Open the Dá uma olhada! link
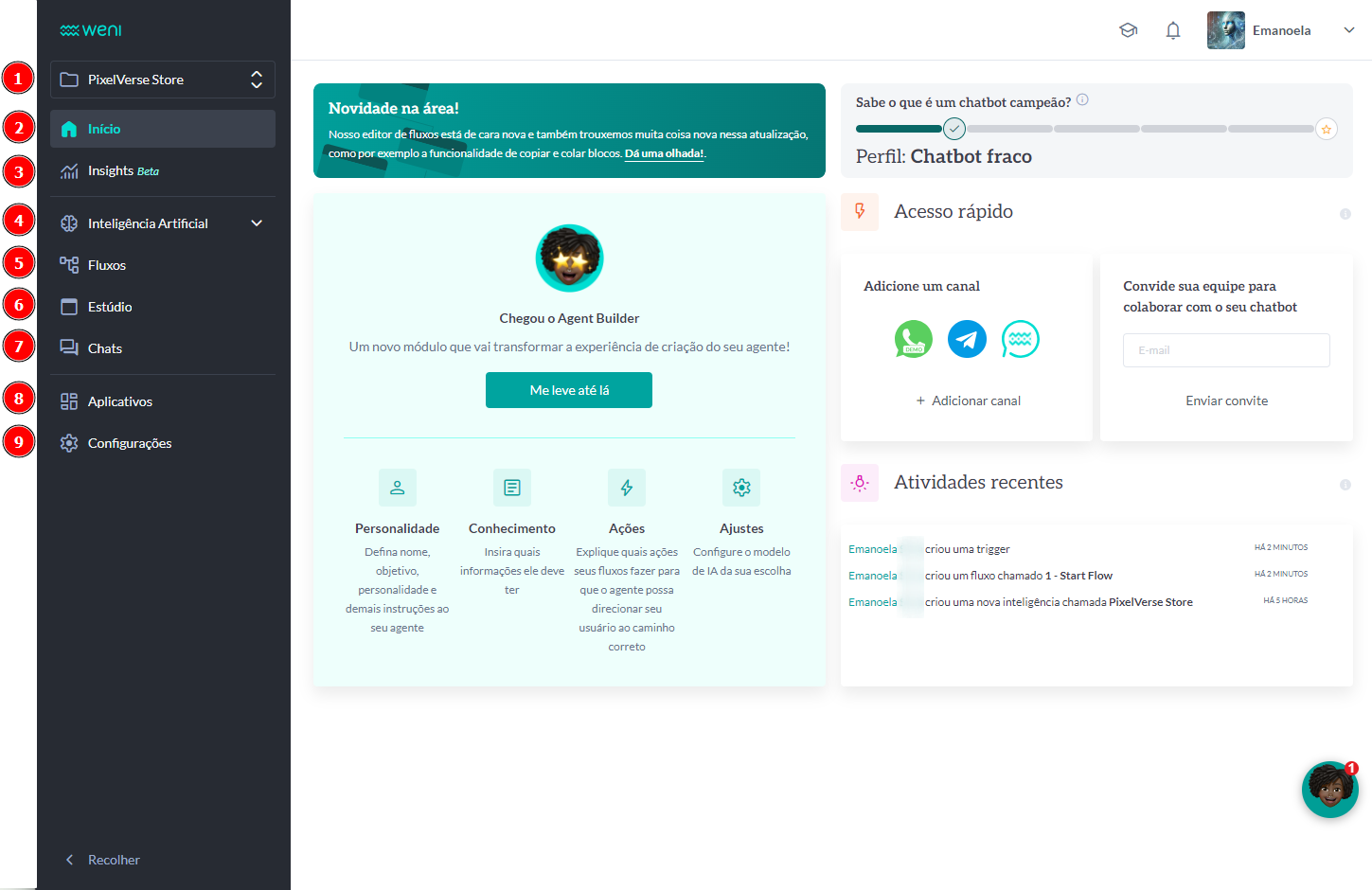 pos(664,153)
